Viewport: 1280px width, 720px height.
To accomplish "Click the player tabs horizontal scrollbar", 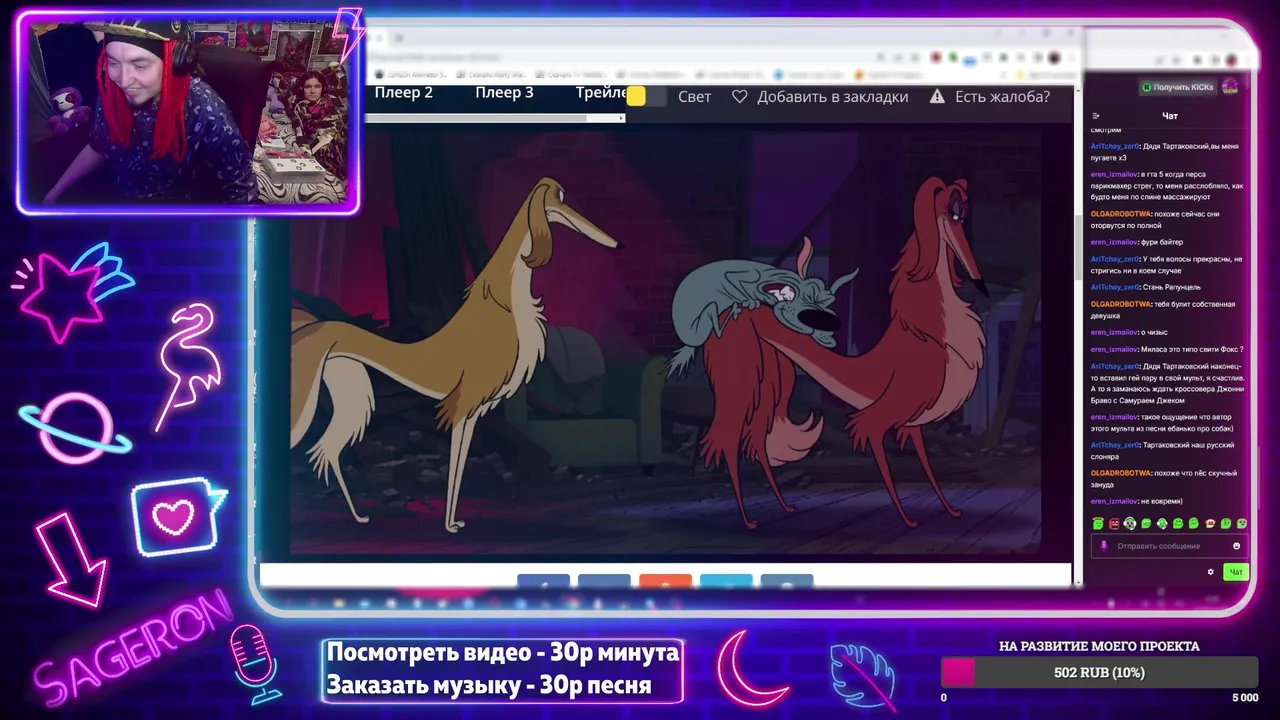I will pyautogui.click(x=495, y=118).
